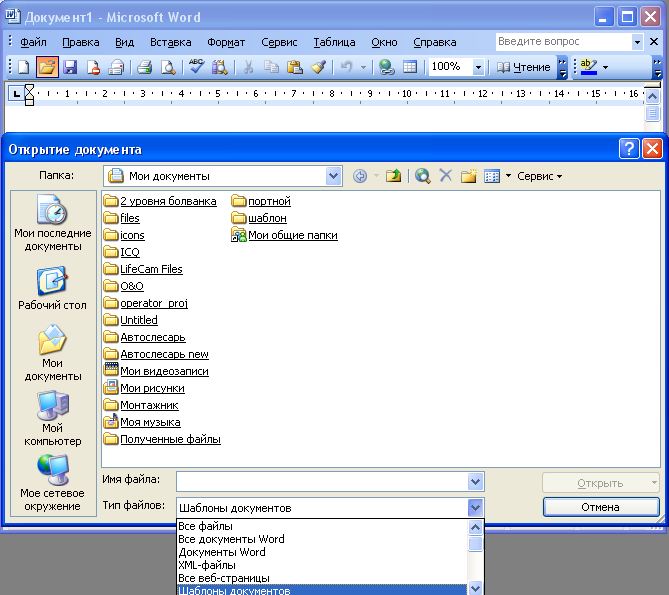Go up one folder level icon
Screen dimensions: 669x595
(x=393, y=176)
